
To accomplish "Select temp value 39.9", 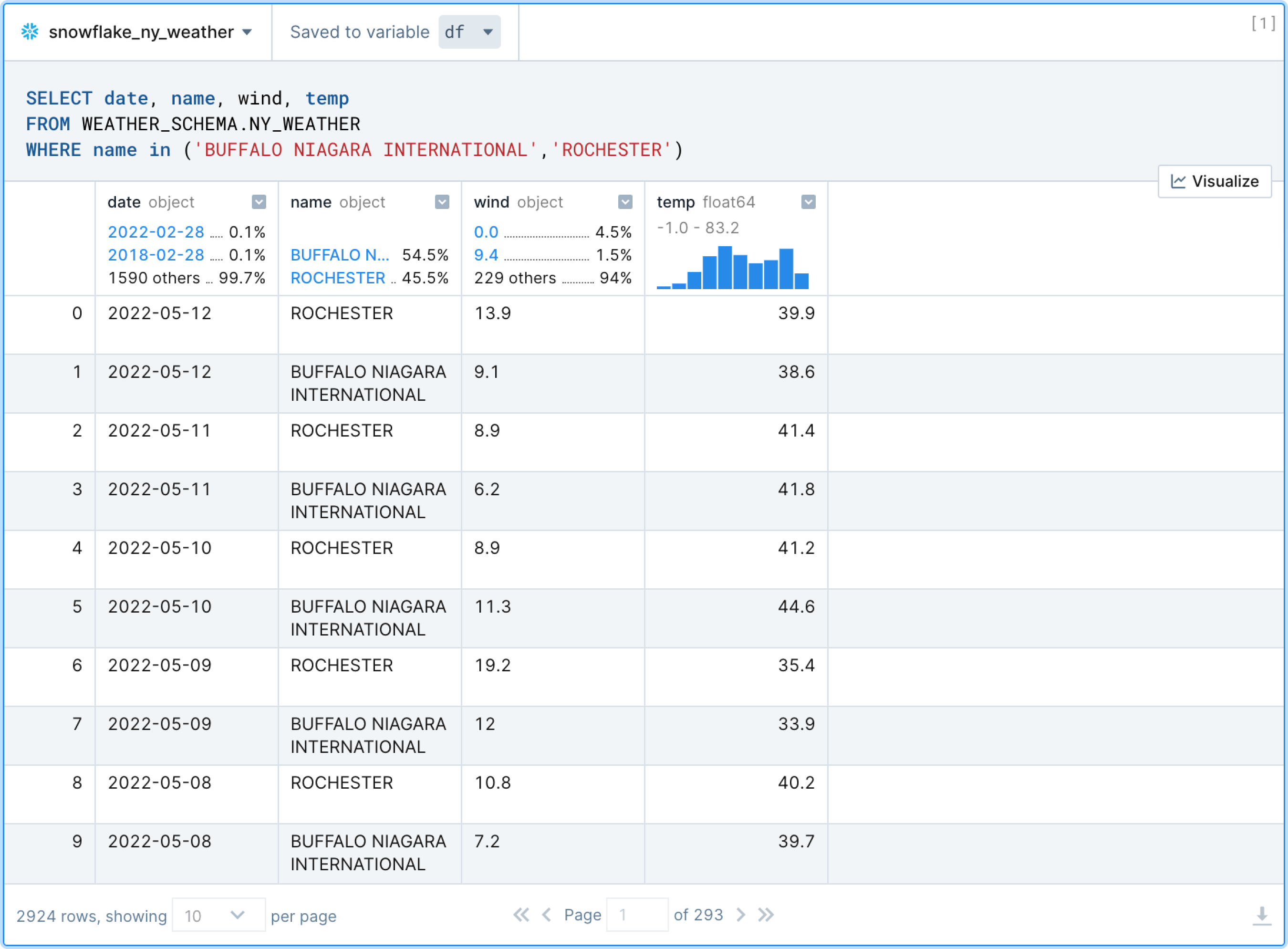I will [797, 313].
